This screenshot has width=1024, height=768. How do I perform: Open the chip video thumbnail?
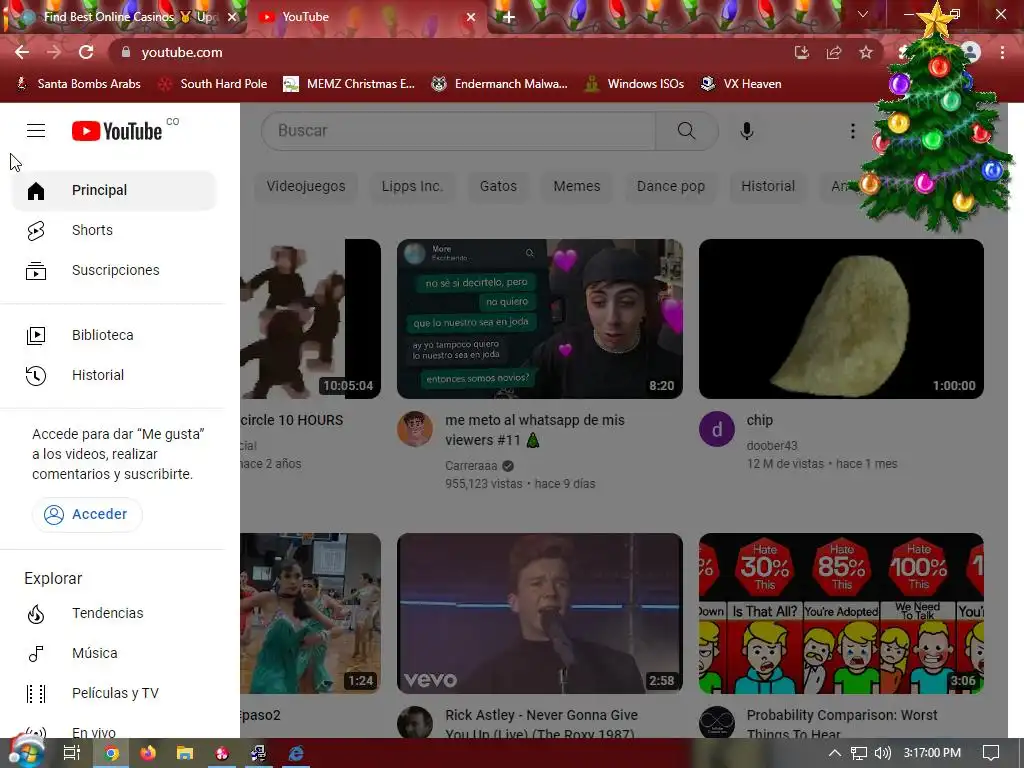click(x=841, y=319)
